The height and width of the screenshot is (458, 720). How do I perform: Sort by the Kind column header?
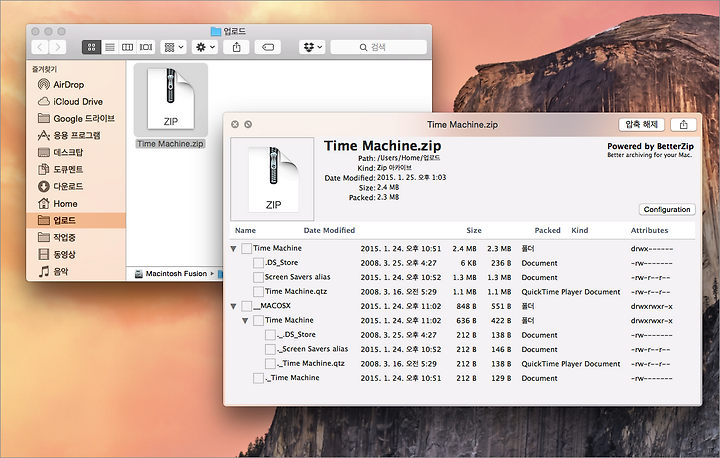579,231
